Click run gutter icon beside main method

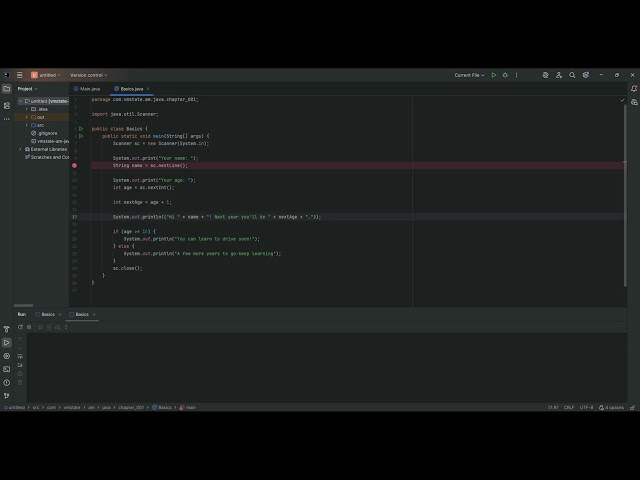(x=81, y=136)
